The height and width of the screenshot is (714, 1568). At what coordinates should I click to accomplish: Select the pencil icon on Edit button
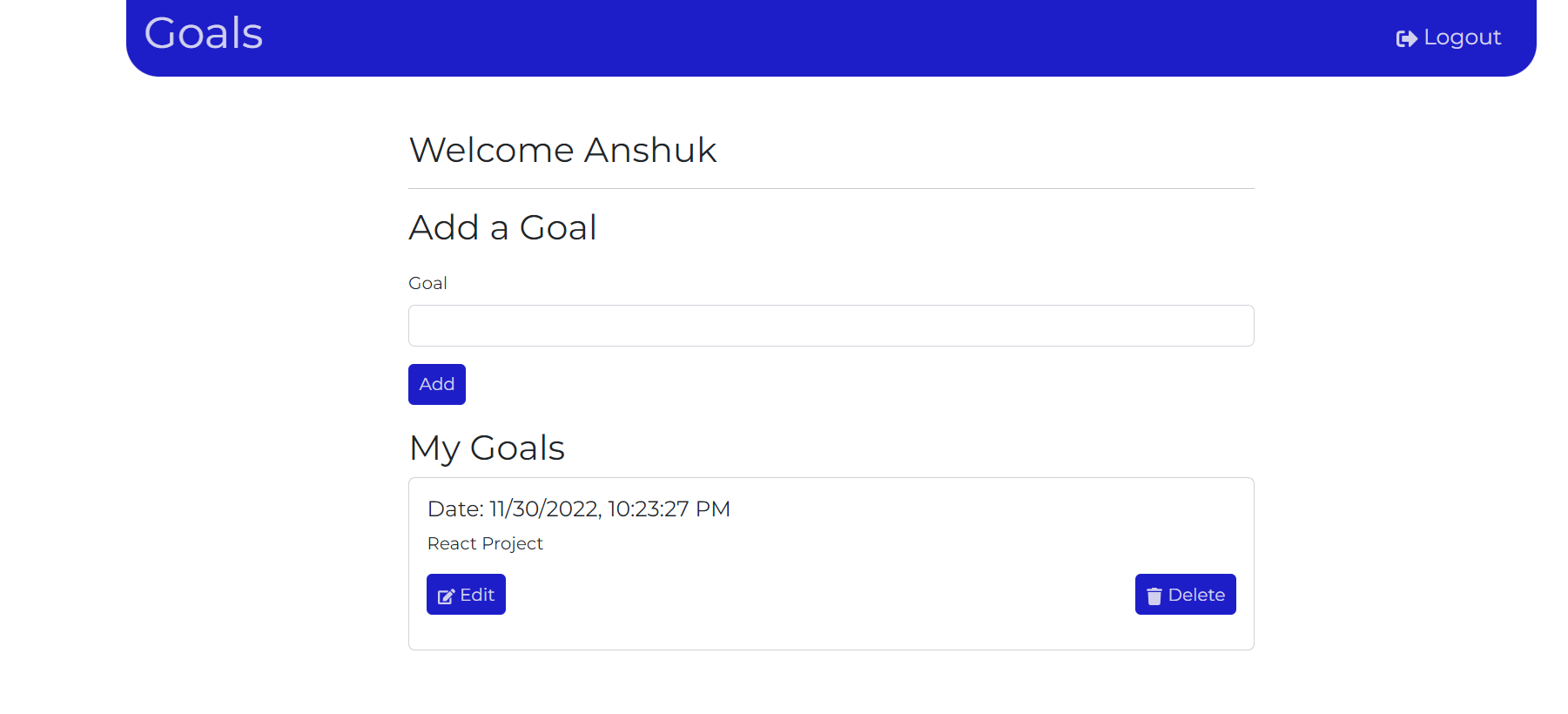coord(447,595)
